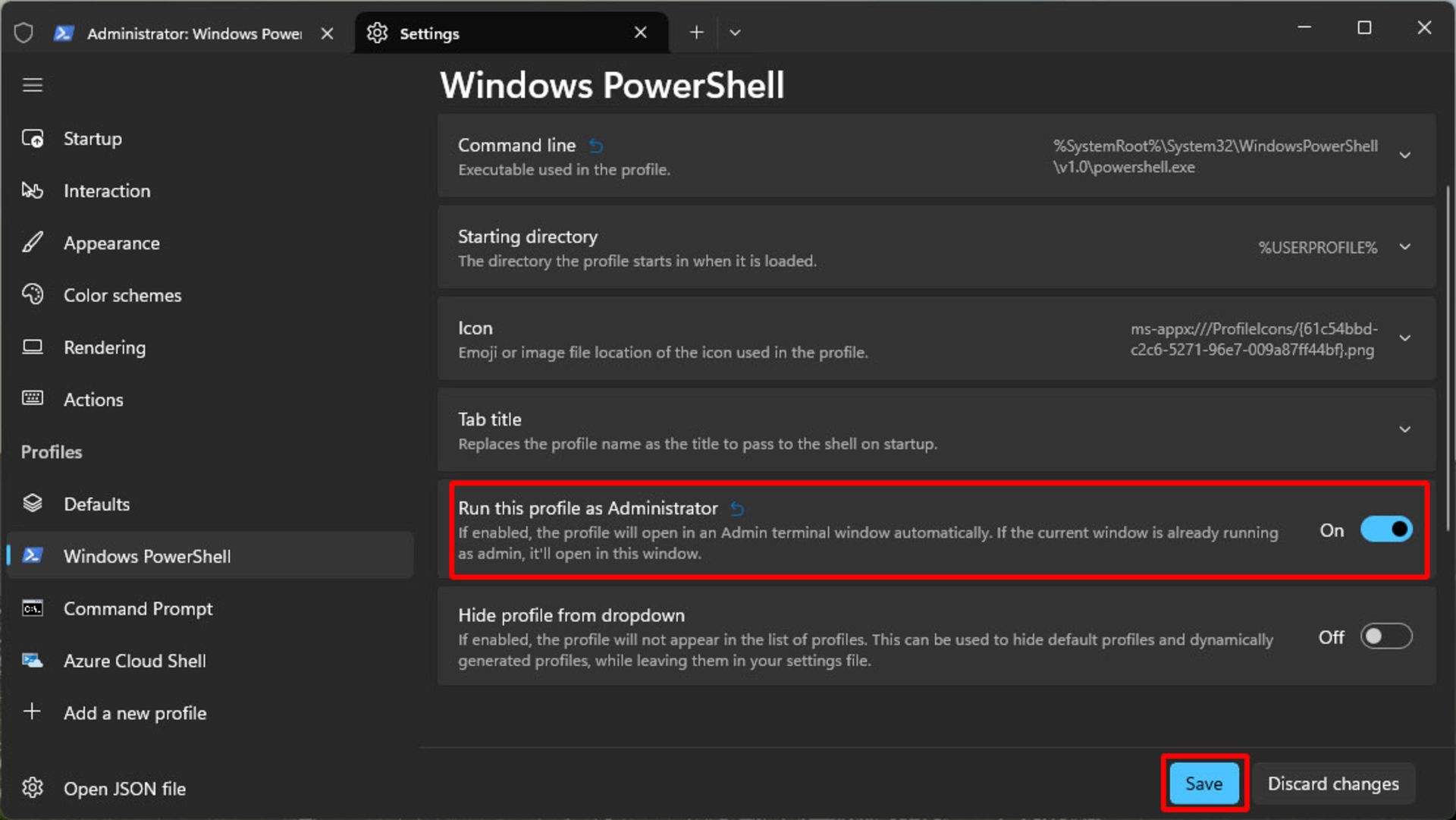The width and height of the screenshot is (1456, 820).
Task: Click Discard changes button
Action: click(1333, 784)
